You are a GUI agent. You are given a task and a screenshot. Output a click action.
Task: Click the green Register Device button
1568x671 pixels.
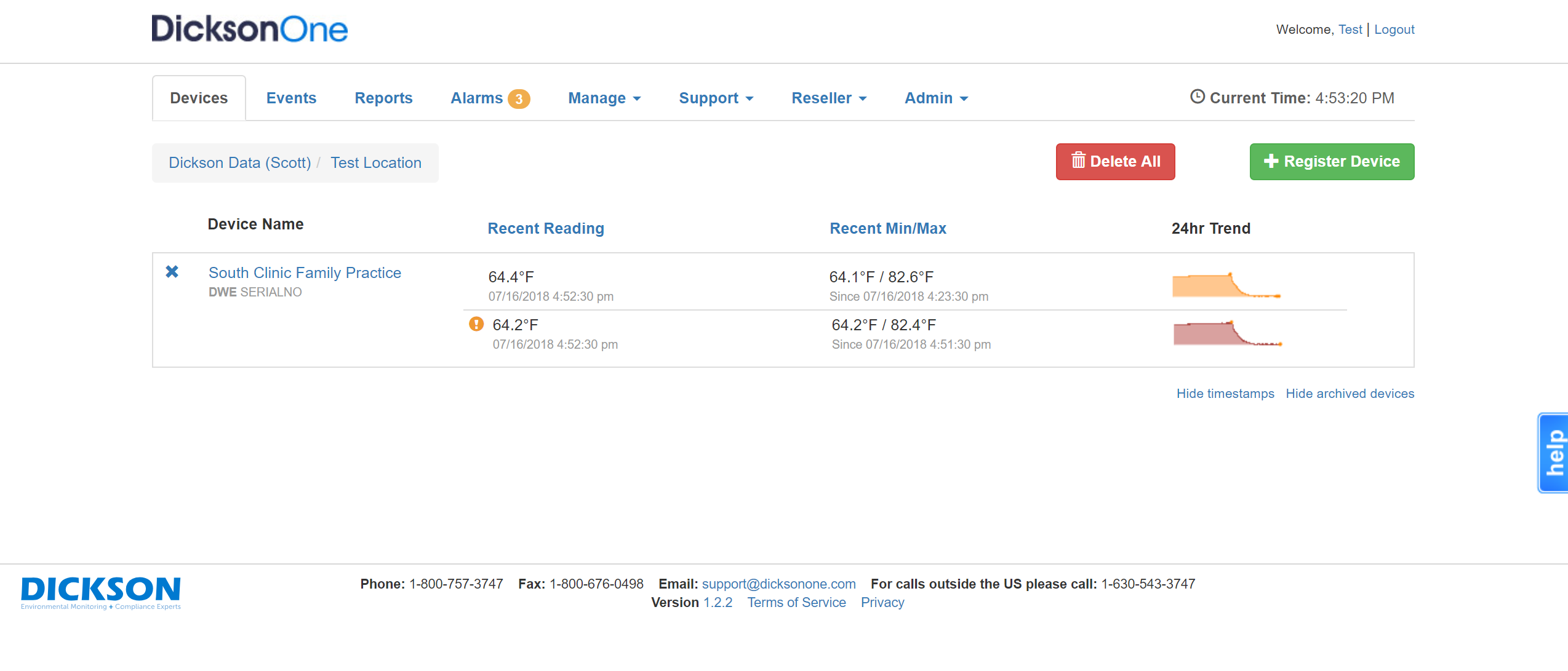tap(1332, 162)
